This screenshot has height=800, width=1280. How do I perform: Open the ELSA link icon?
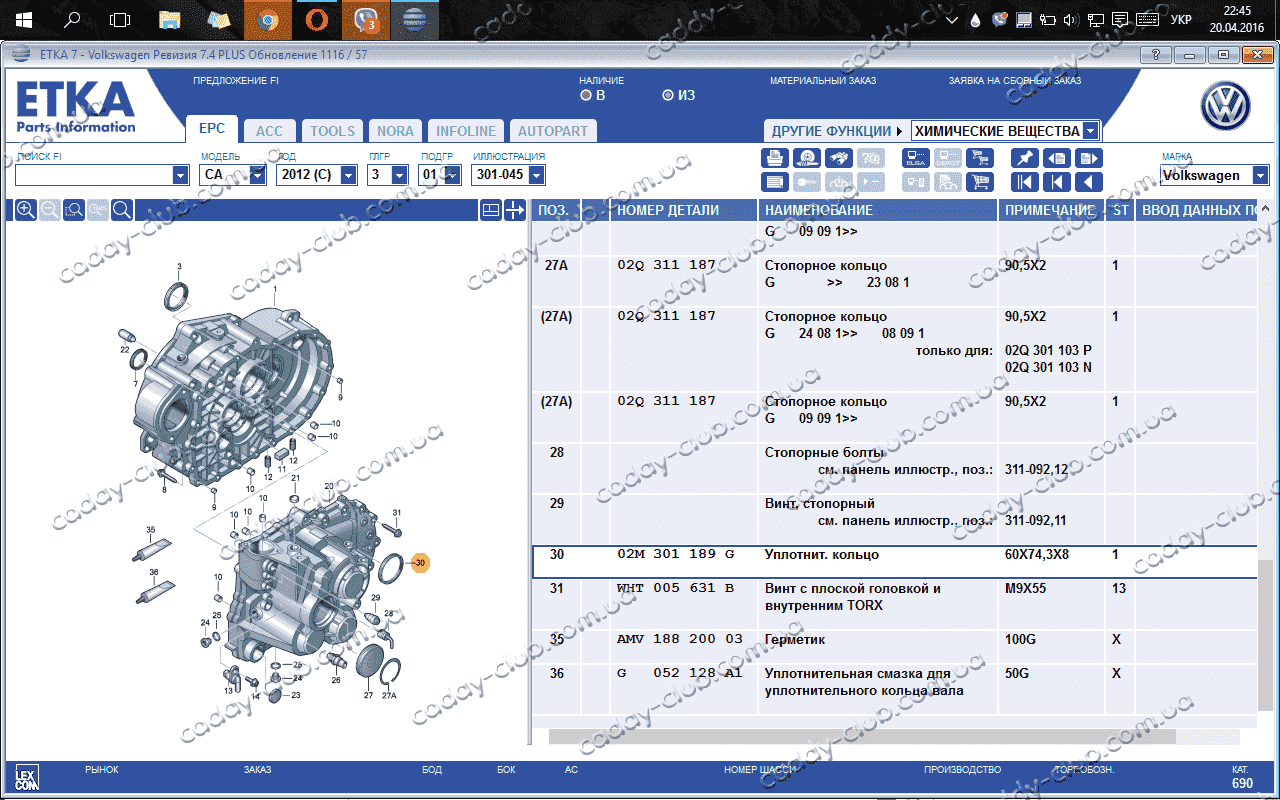point(916,158)
